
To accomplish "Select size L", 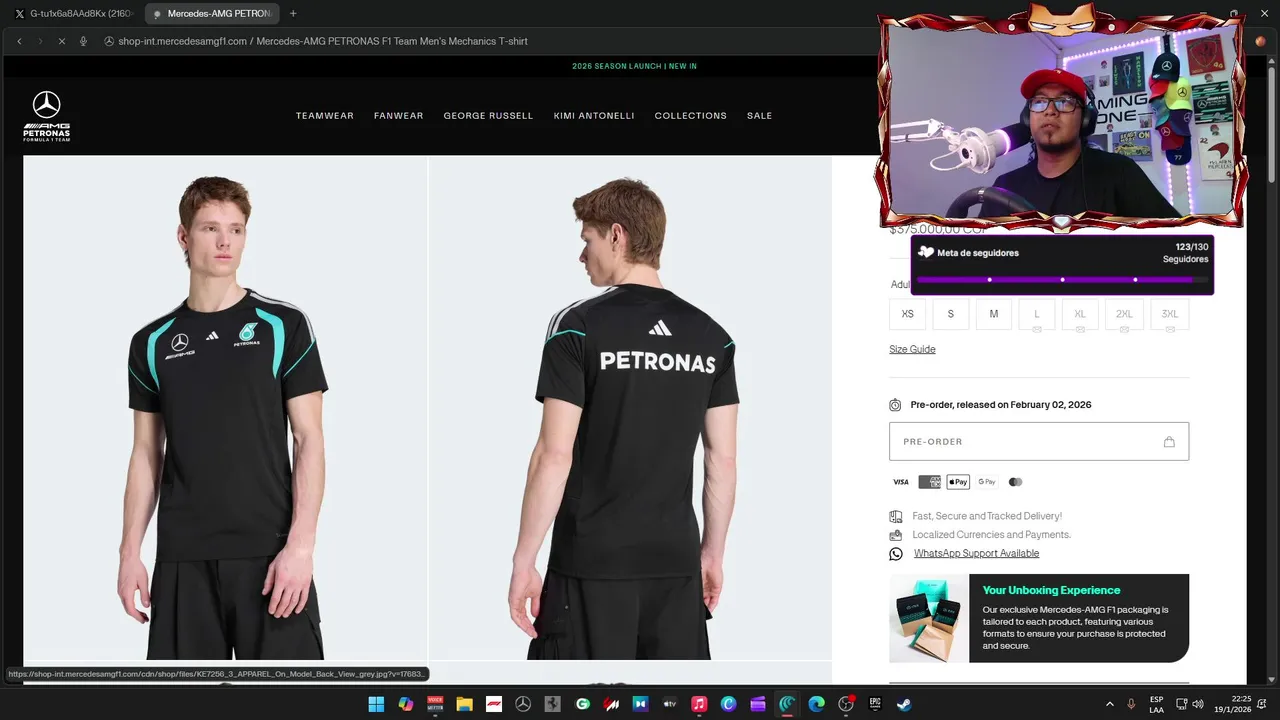I will [1037, 314].
